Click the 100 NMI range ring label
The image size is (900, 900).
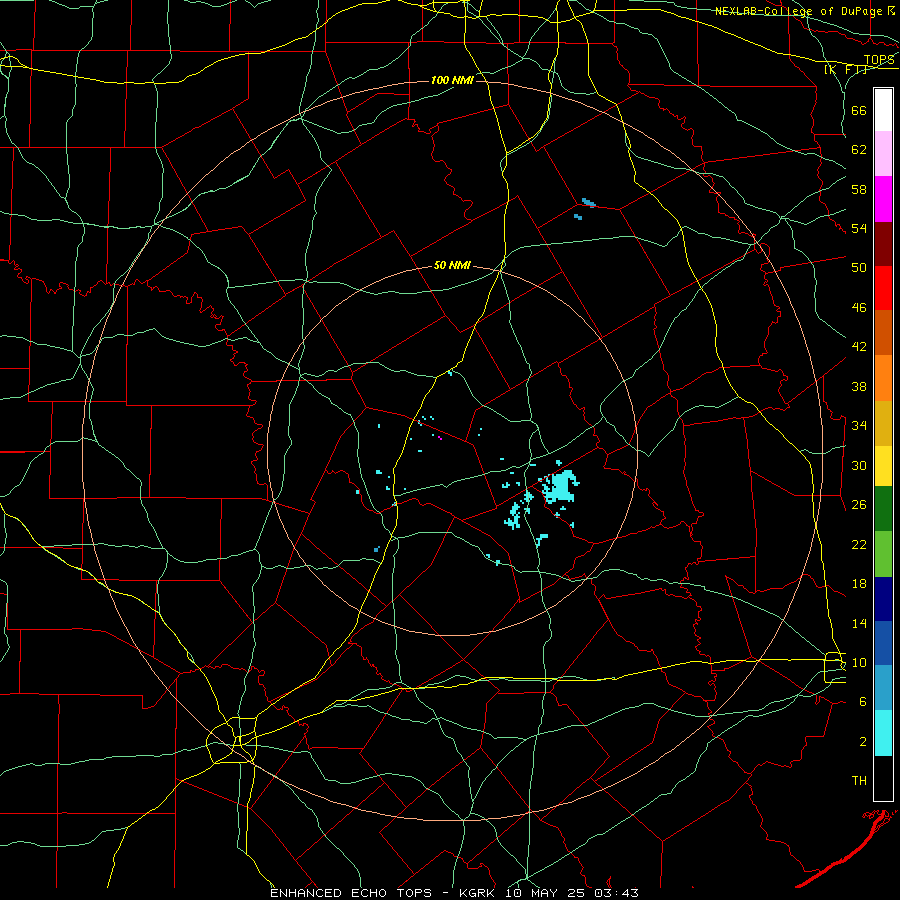[452, 80]
